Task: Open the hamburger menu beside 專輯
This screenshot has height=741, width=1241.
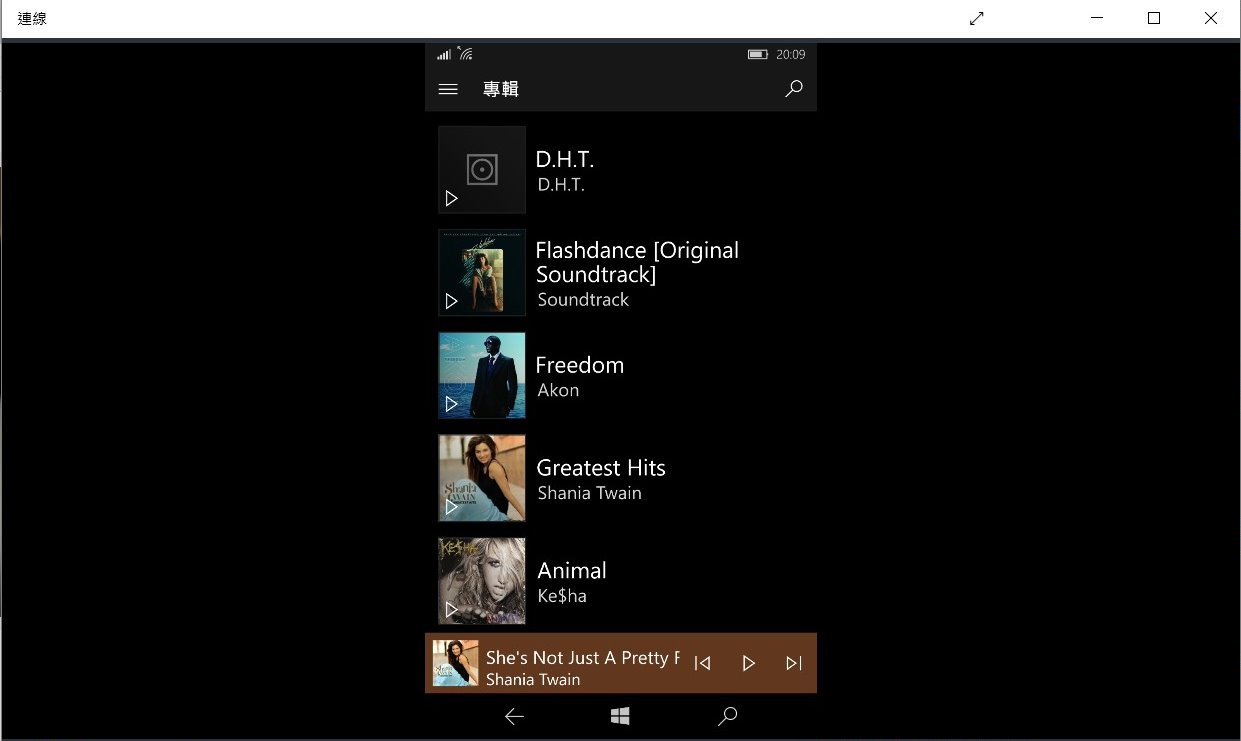Action: 448,89
